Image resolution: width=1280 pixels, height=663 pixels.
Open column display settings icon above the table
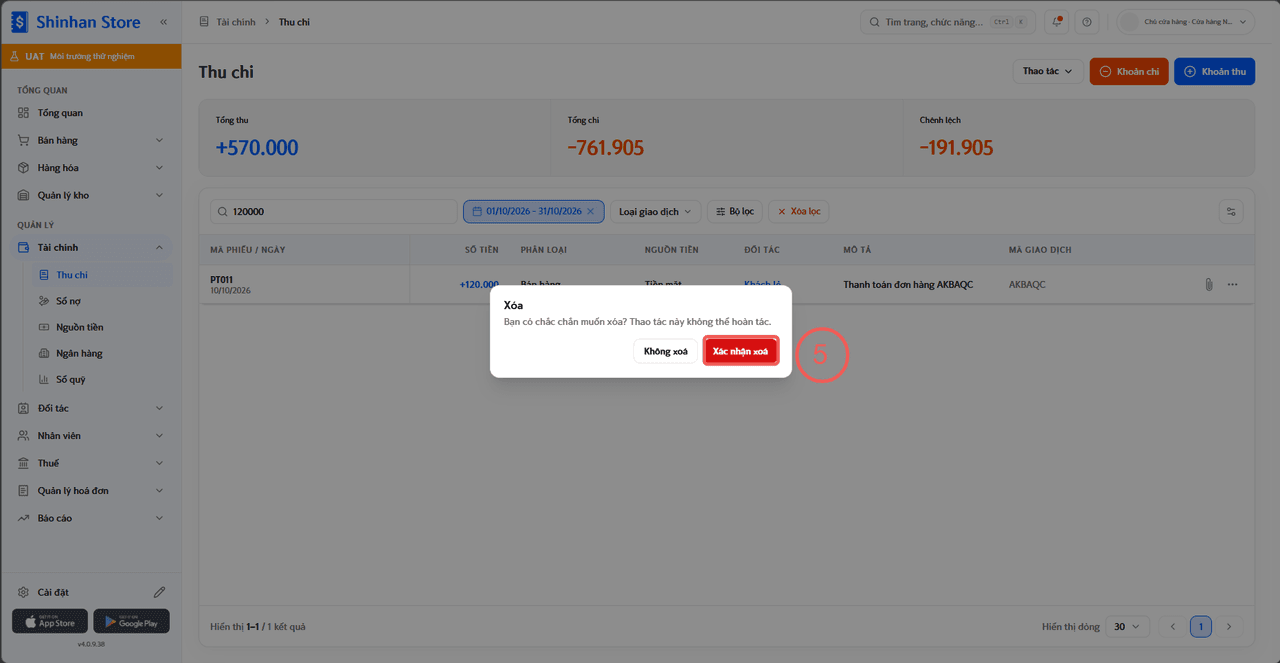click(1231, 211)
